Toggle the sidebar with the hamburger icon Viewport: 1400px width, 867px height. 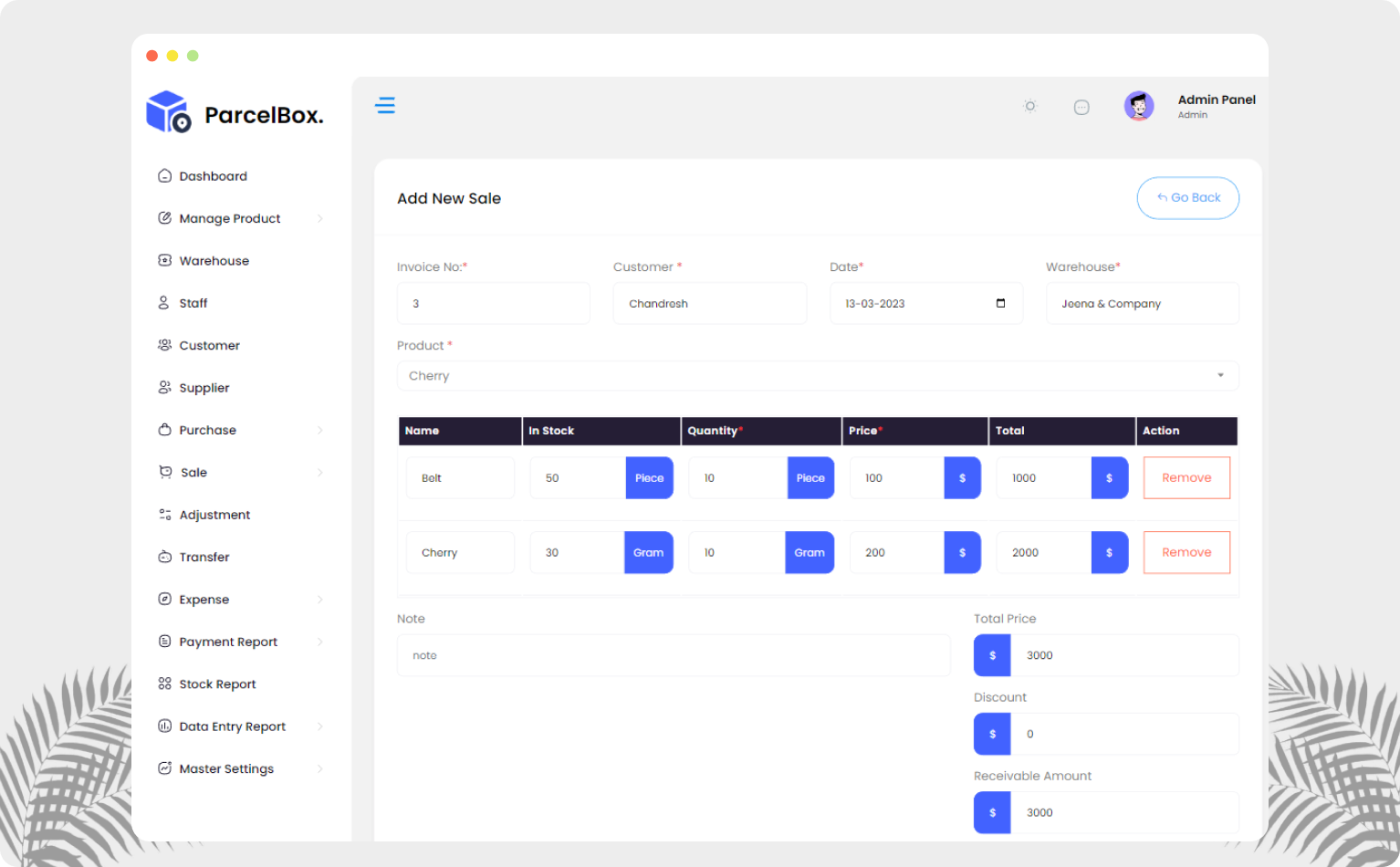point(385,105)
